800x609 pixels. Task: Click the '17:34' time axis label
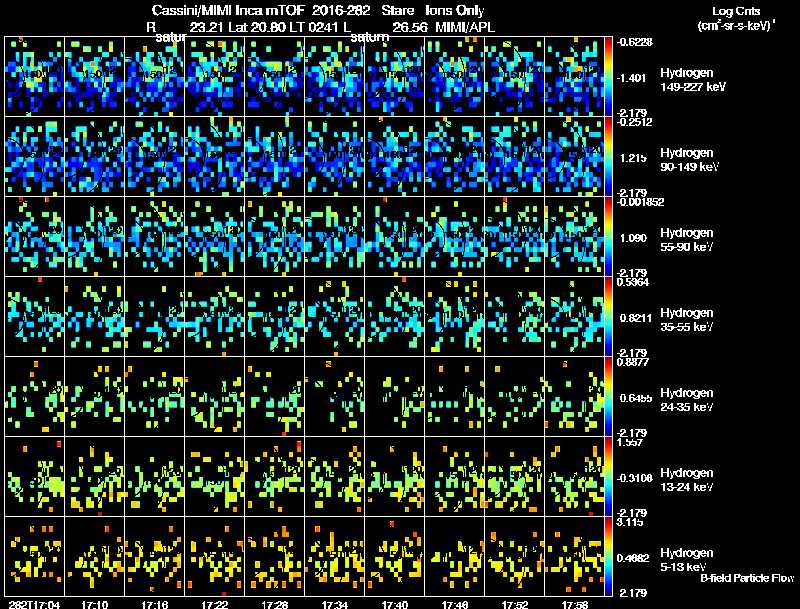(x=335, y=604)
